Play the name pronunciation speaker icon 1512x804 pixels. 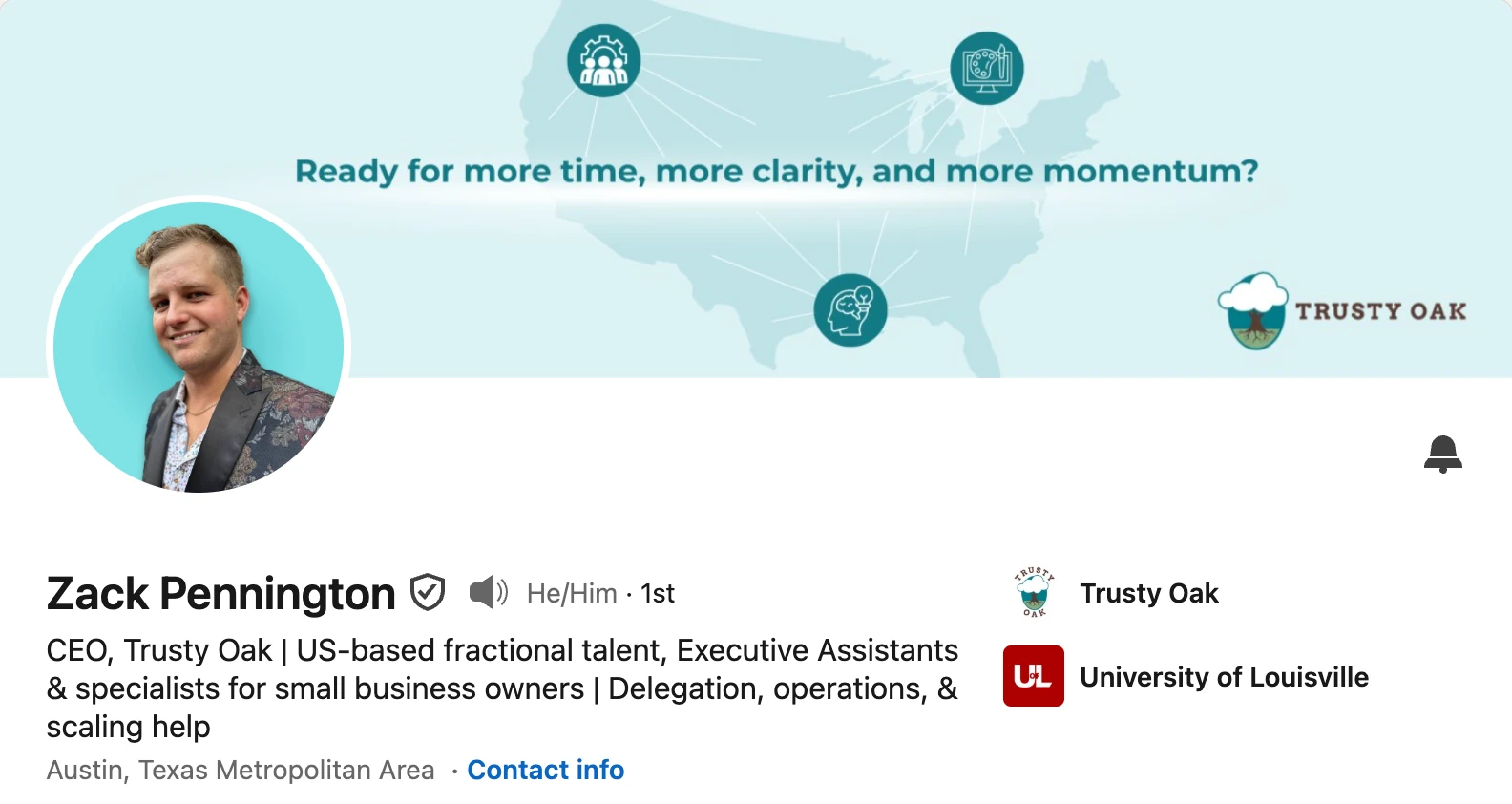tap(489, 592)
